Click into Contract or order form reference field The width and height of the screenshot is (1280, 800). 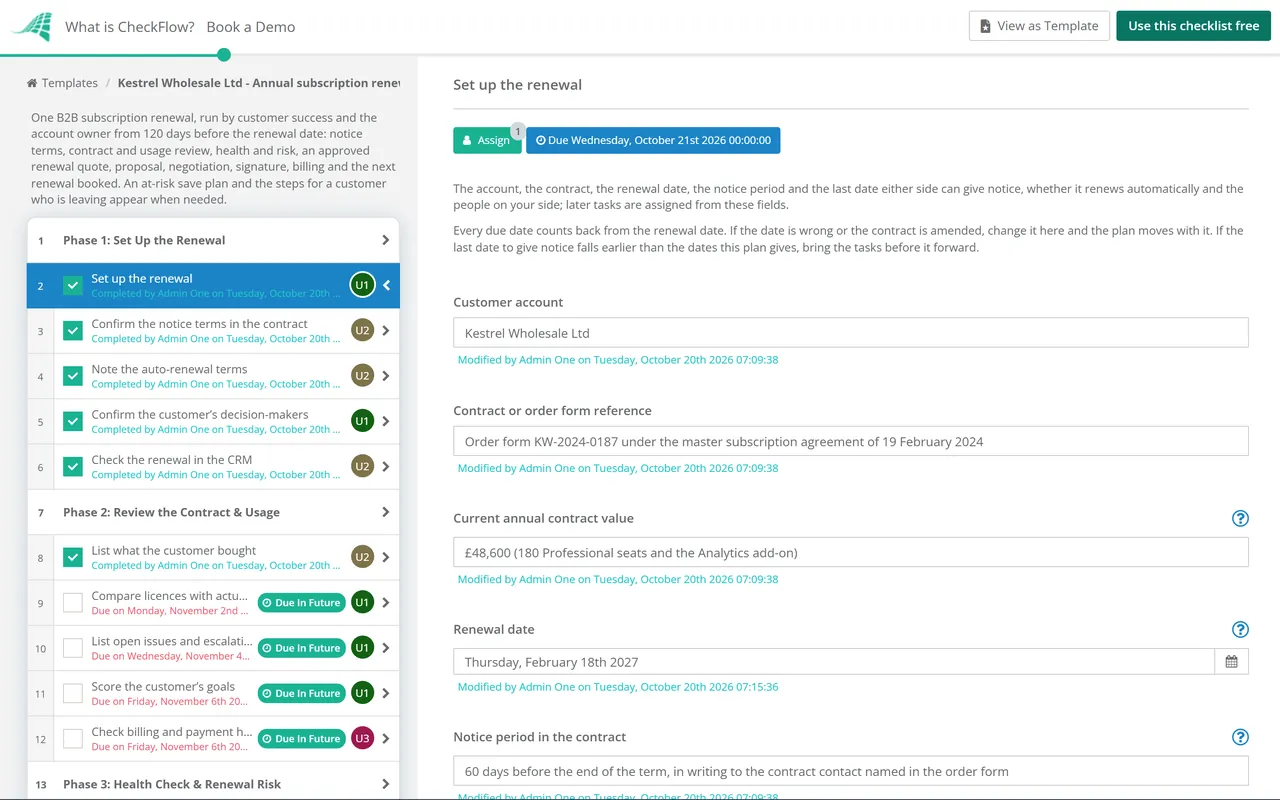850,441
